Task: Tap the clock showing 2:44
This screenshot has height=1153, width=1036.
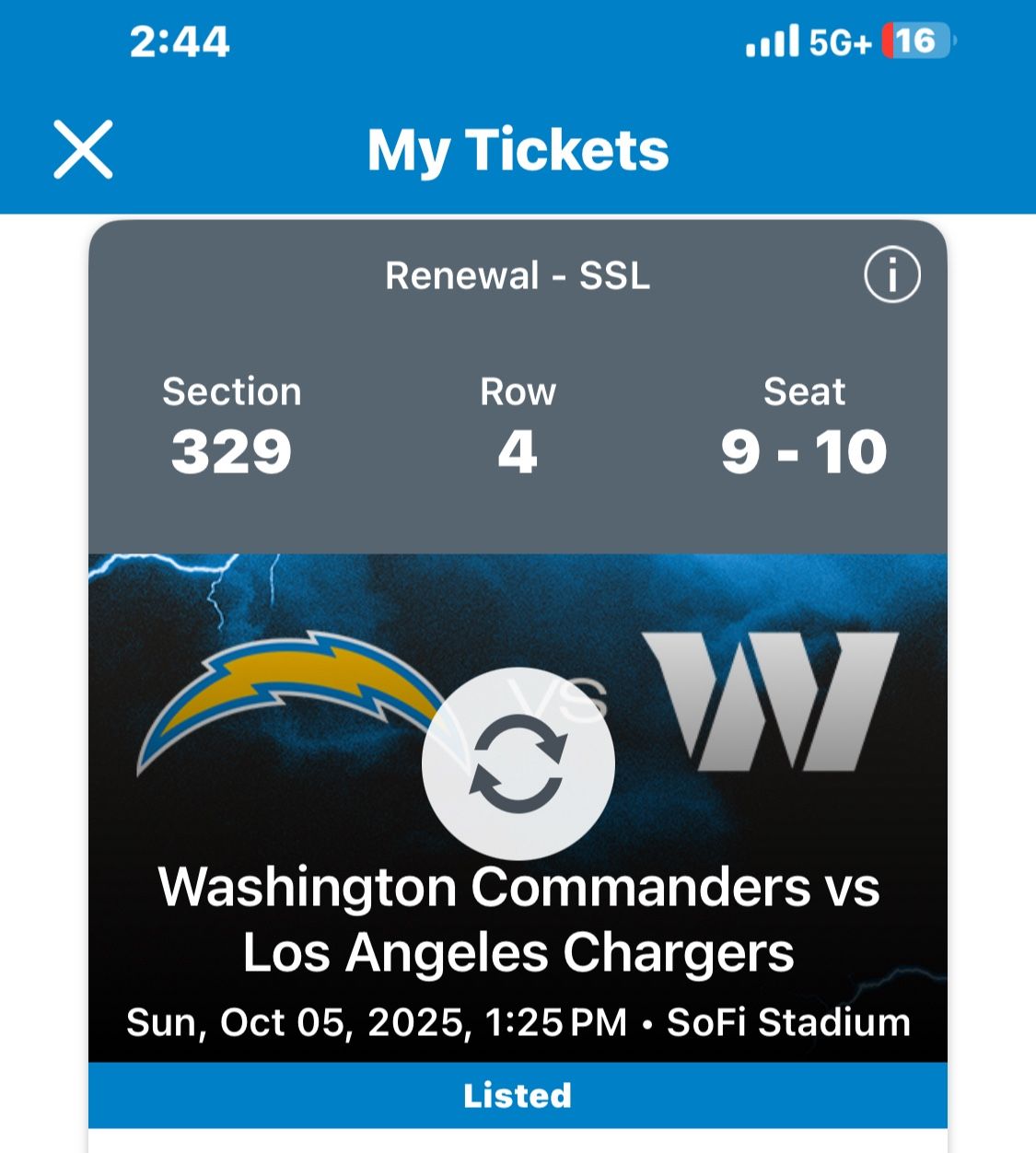Action: [x=180, y=42]
